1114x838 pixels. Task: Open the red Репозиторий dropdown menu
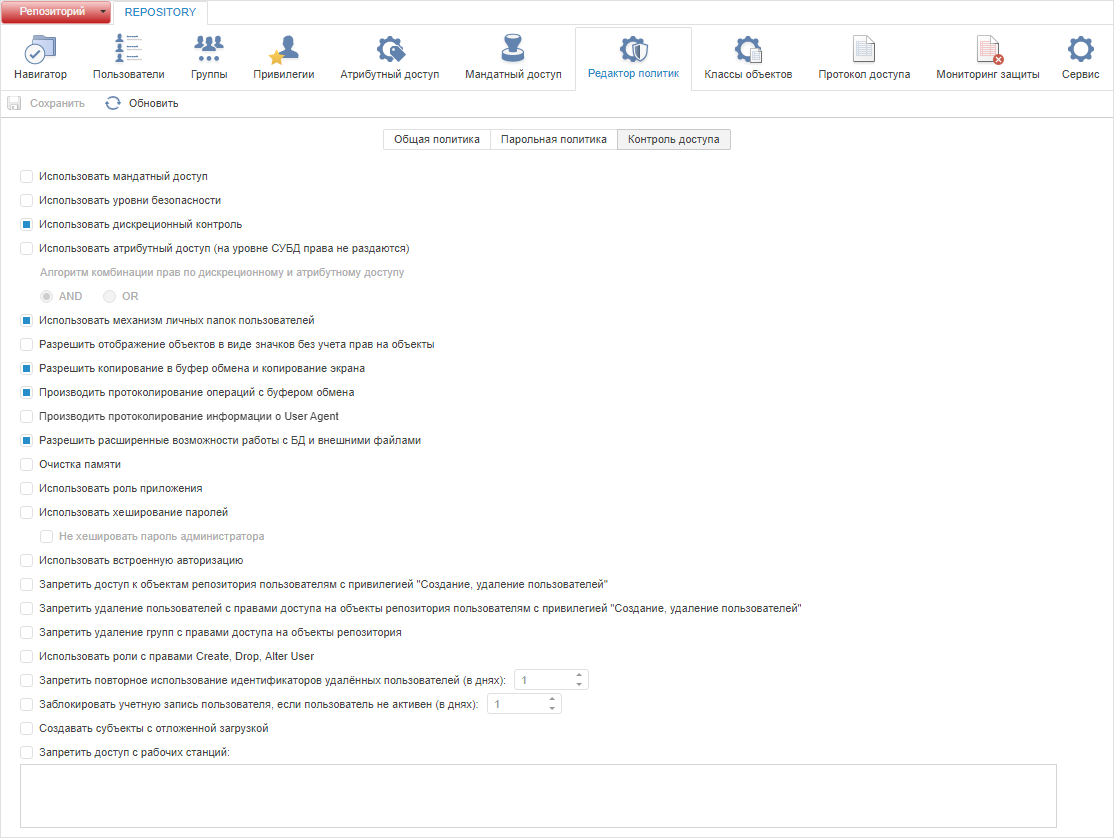56,12
